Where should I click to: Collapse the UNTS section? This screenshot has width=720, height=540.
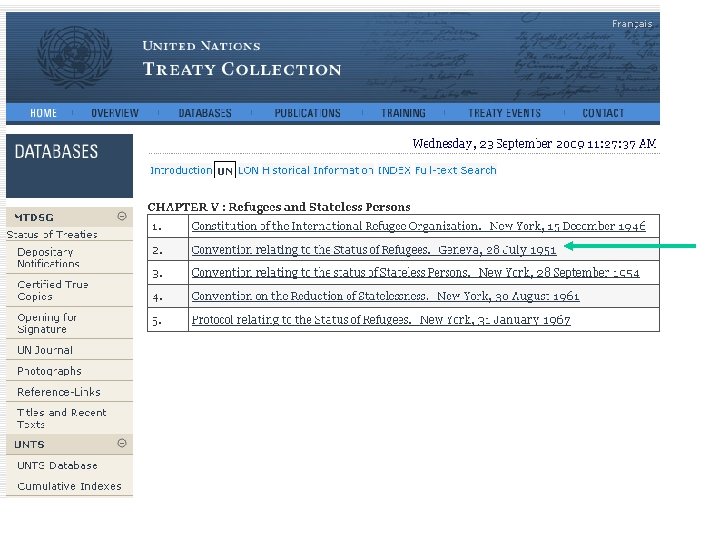pyautogui.click(x=122, y=443)
